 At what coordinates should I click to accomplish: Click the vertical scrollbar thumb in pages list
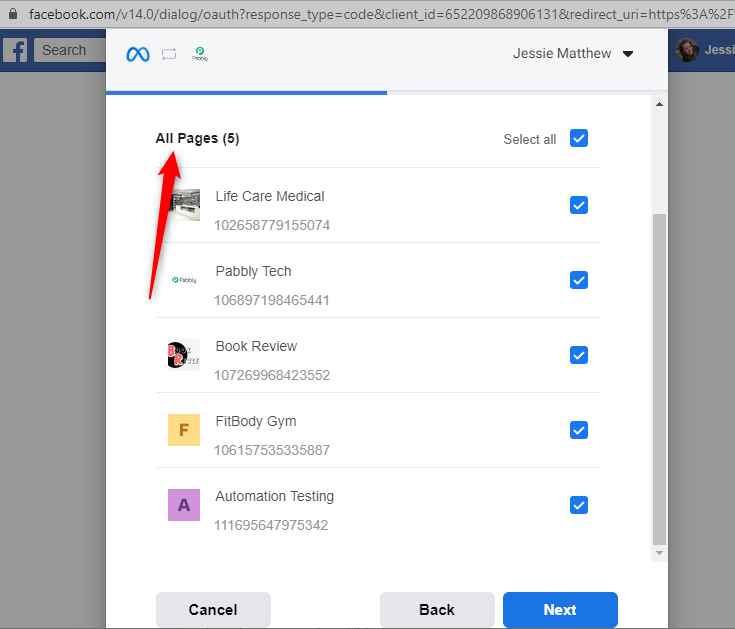(660, 380)
